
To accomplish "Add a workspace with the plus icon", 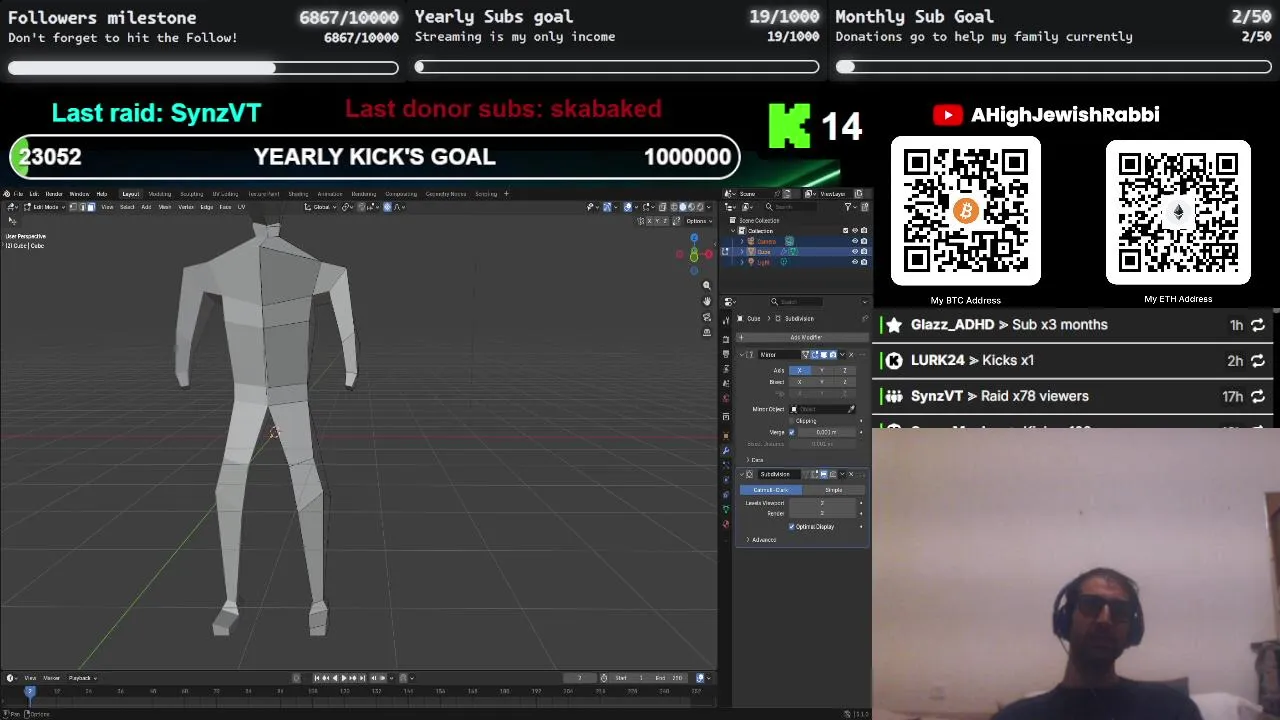I will coord(506,193).
